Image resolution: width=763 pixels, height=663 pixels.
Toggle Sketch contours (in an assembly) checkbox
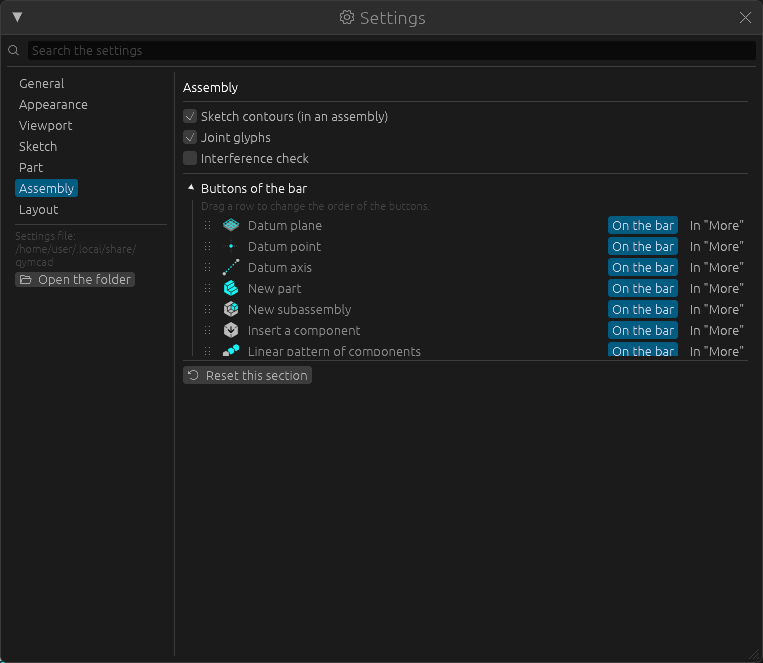(x=190, y=116)
